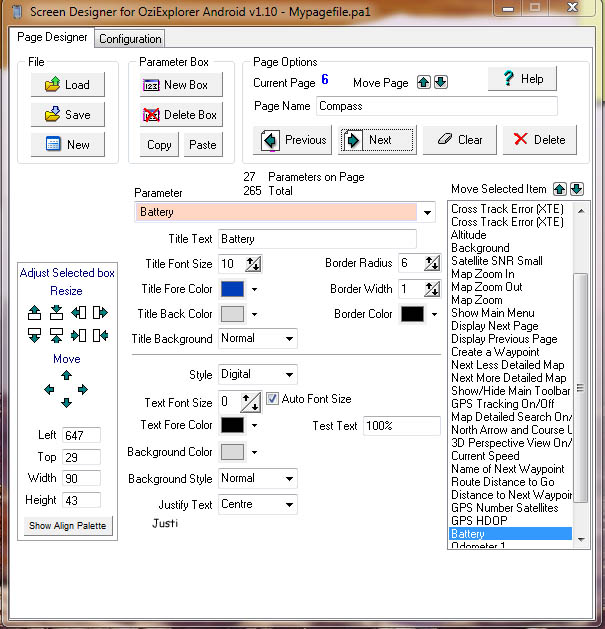
Task: Click the Resize icon extending box right edge outward
Action: 100,312
